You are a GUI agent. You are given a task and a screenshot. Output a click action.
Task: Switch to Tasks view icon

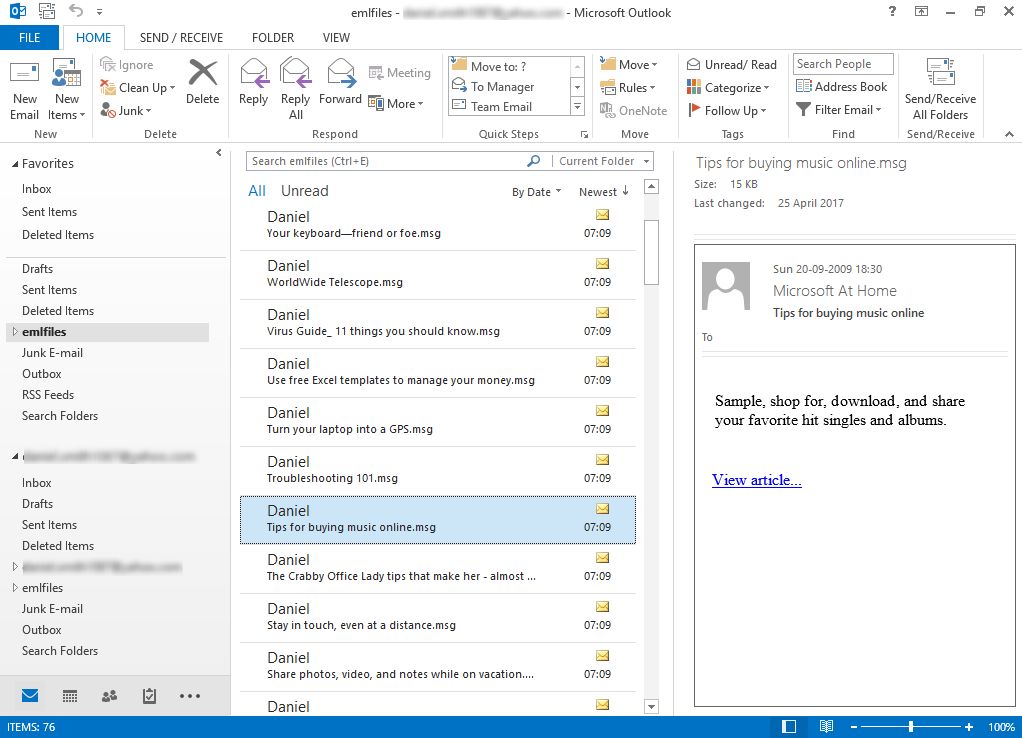[x=149, y=696]
